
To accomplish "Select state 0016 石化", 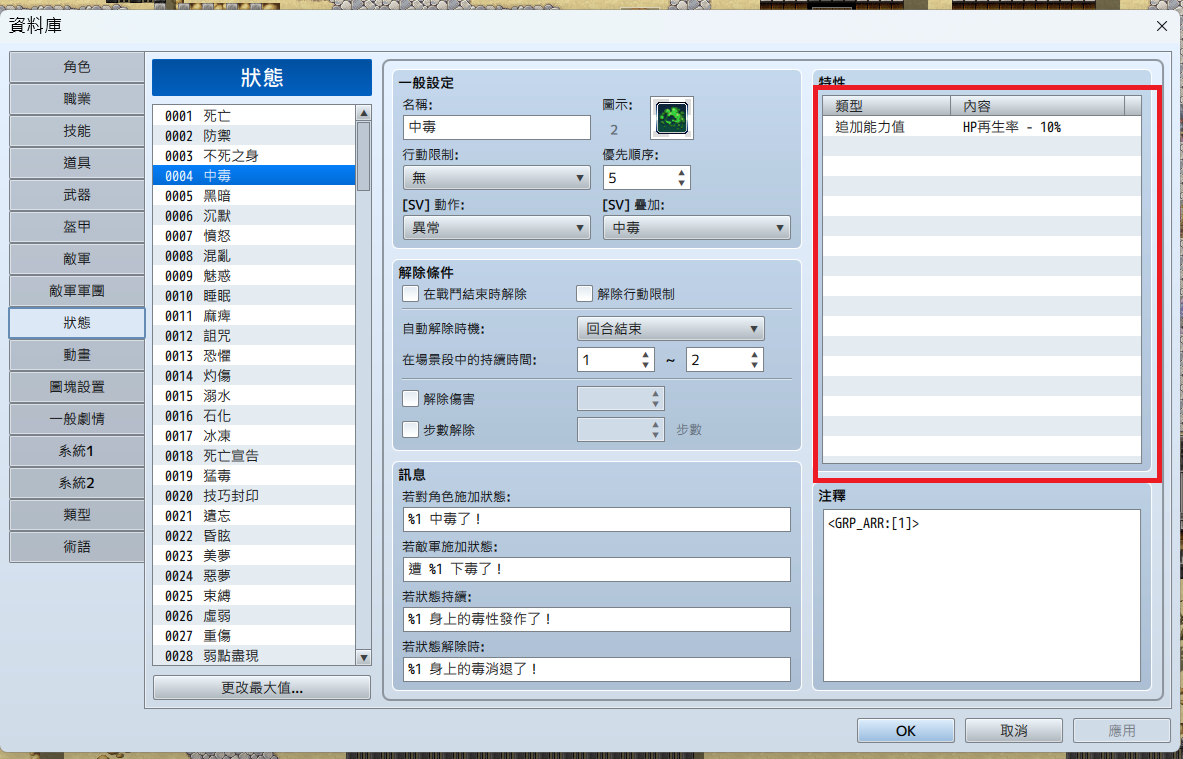I will click(x=254, y=416).
